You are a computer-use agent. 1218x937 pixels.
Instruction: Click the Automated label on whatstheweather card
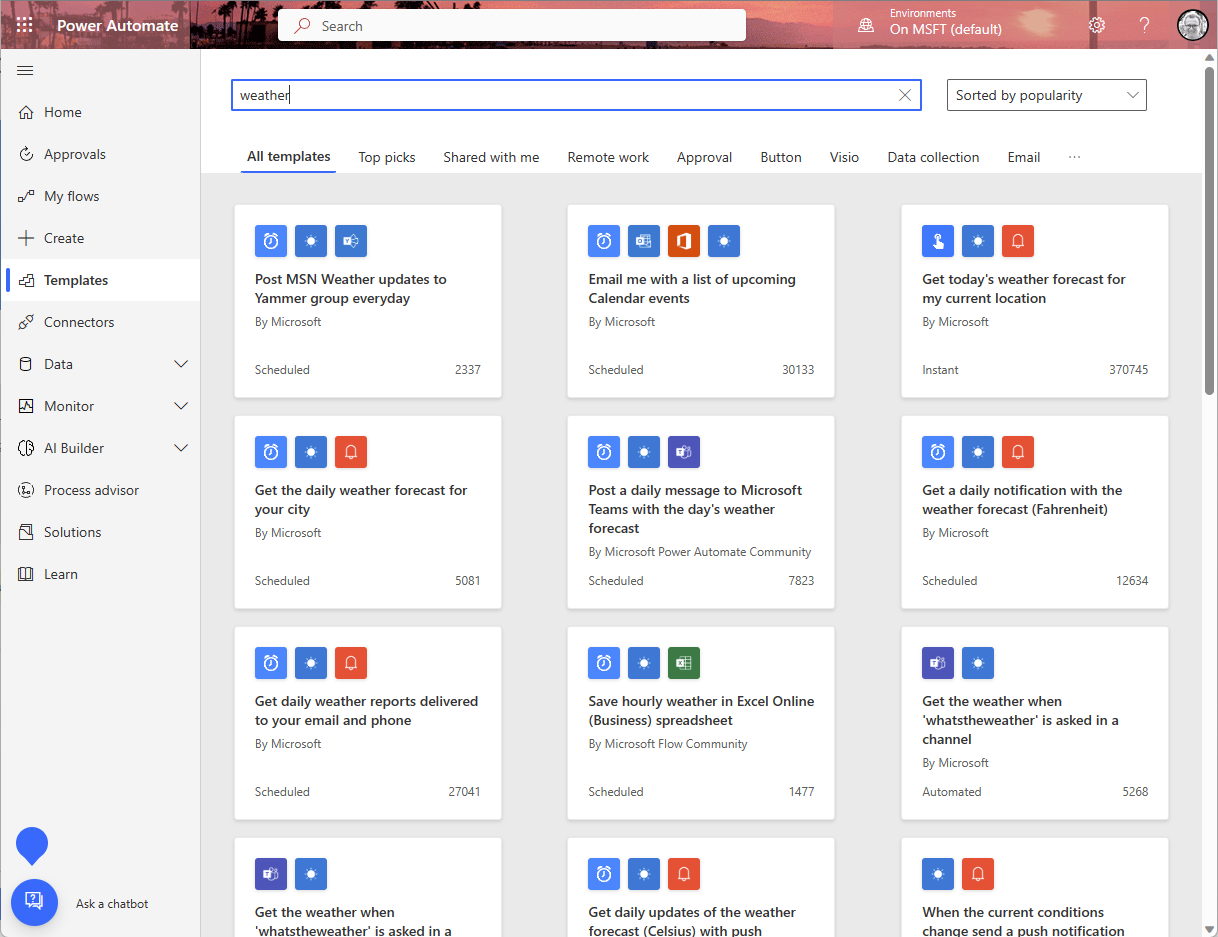pyautogui.click(x=952, y=792)
